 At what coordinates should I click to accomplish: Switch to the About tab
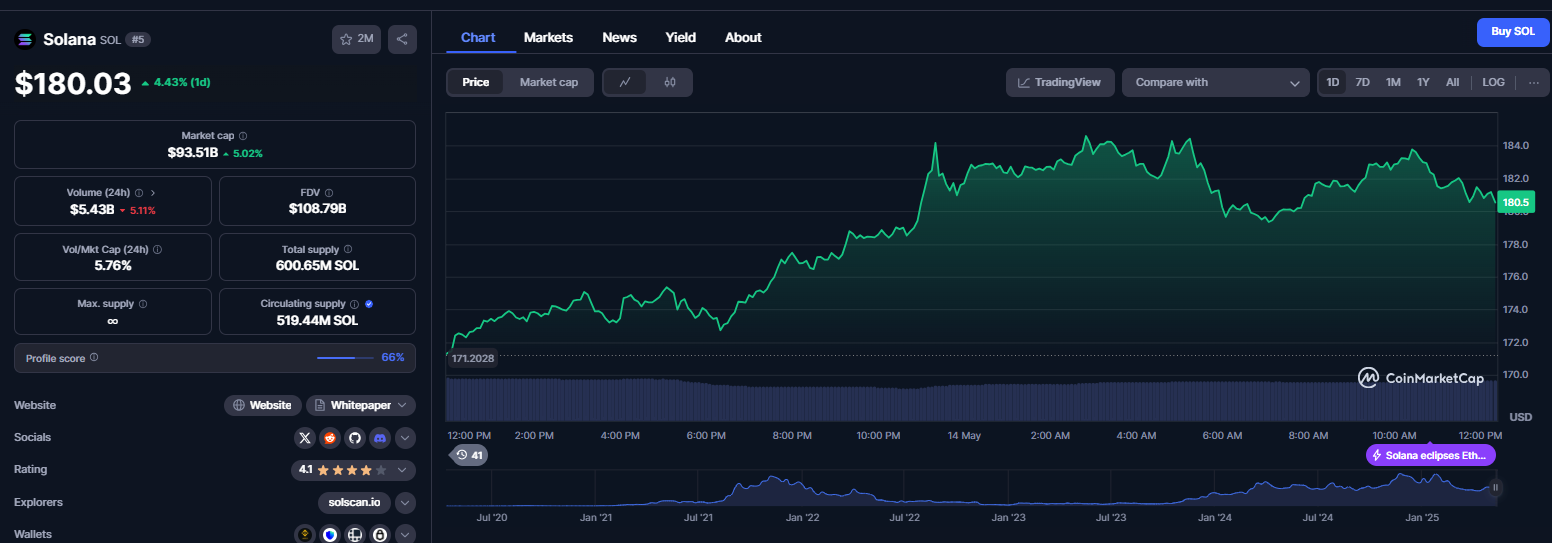tap(743, 37)
